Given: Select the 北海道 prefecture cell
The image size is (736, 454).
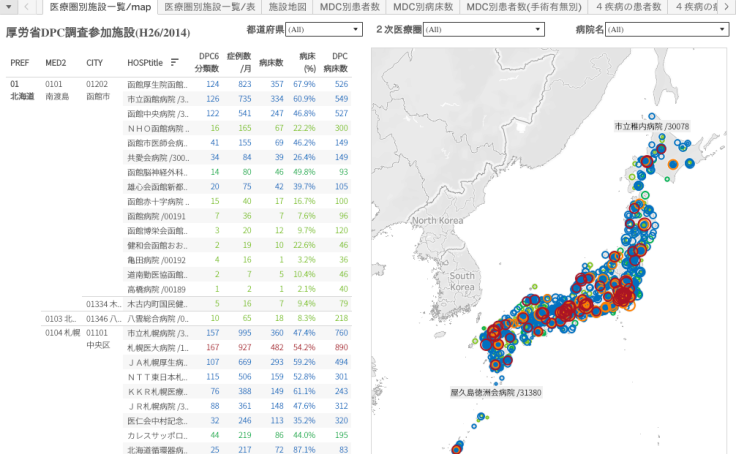Looking at the screenshot, I should (22, 97).
